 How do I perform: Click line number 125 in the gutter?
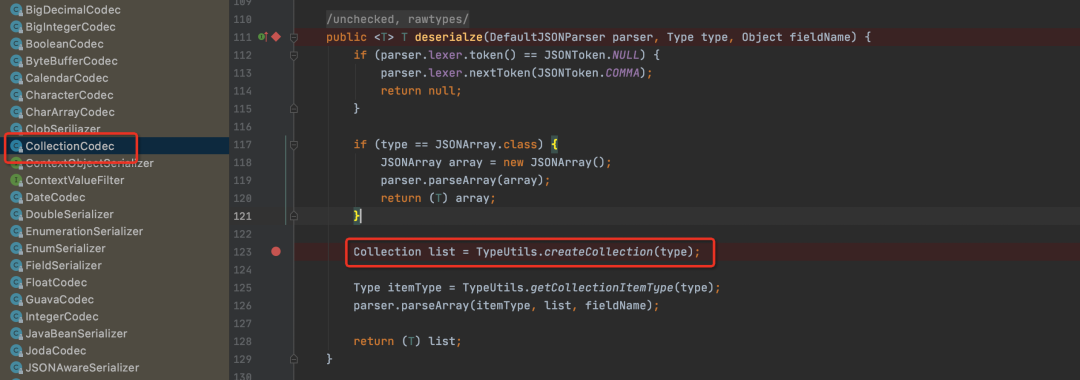click(242, 288)
